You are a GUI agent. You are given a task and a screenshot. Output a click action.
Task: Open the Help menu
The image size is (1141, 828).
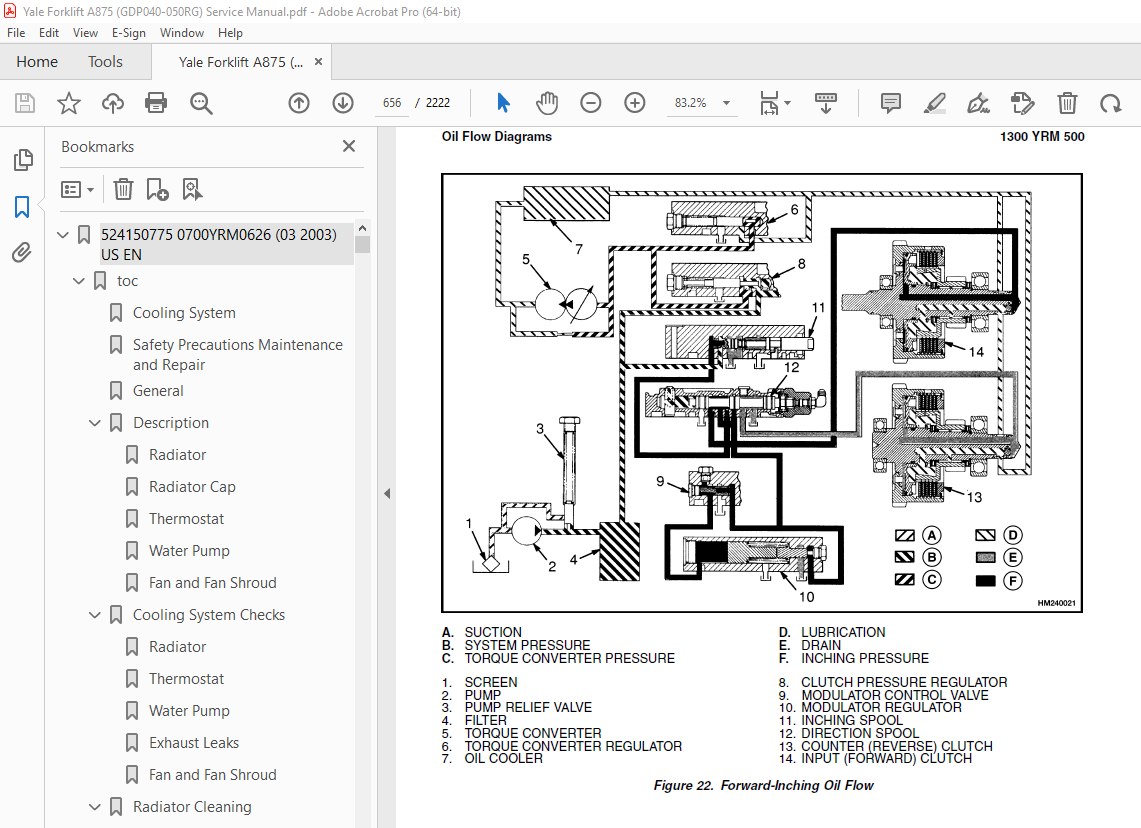tap(230, 33)
